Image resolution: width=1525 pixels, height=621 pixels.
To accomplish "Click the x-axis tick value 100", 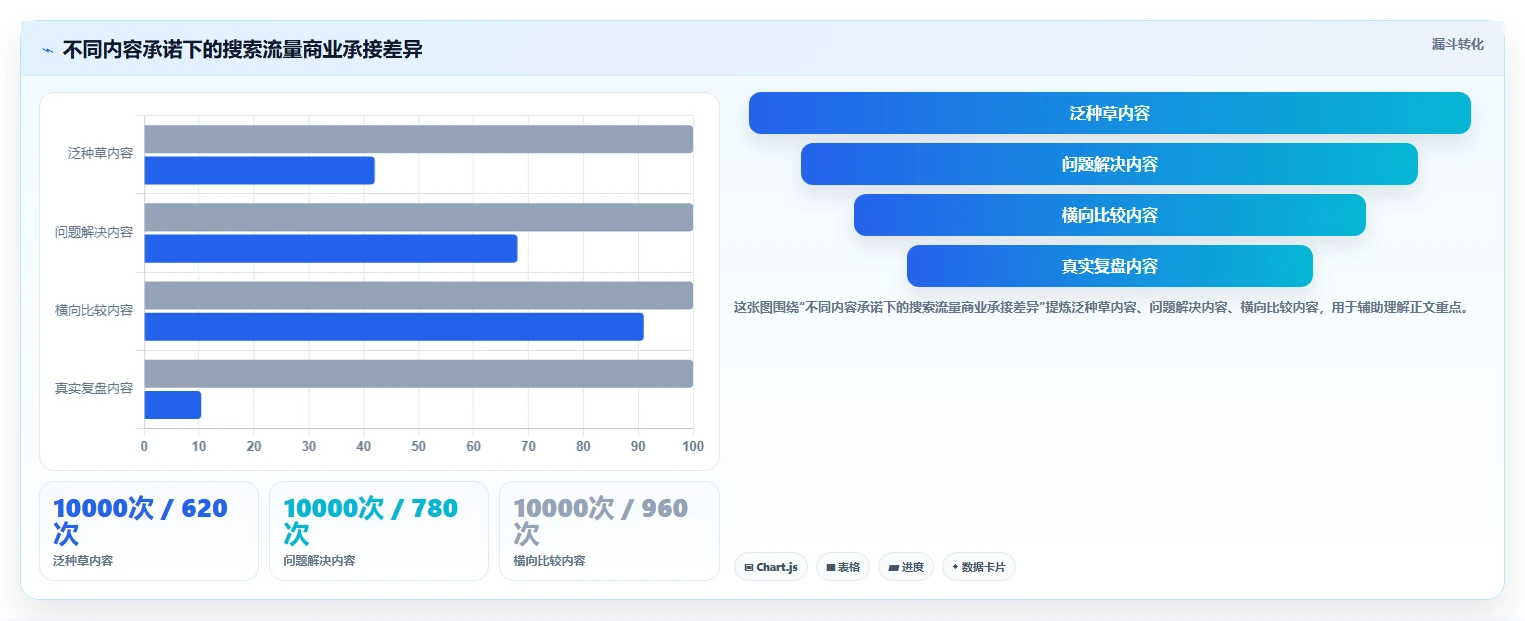I will (692, 446).
